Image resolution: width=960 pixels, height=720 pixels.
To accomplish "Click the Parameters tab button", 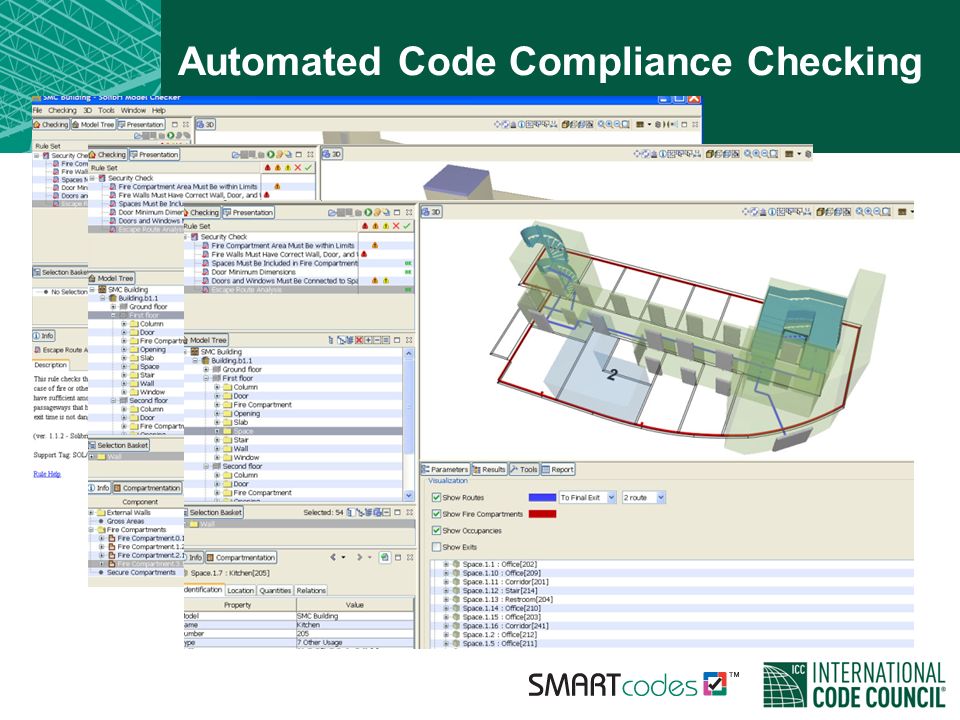I will [445, 470].
